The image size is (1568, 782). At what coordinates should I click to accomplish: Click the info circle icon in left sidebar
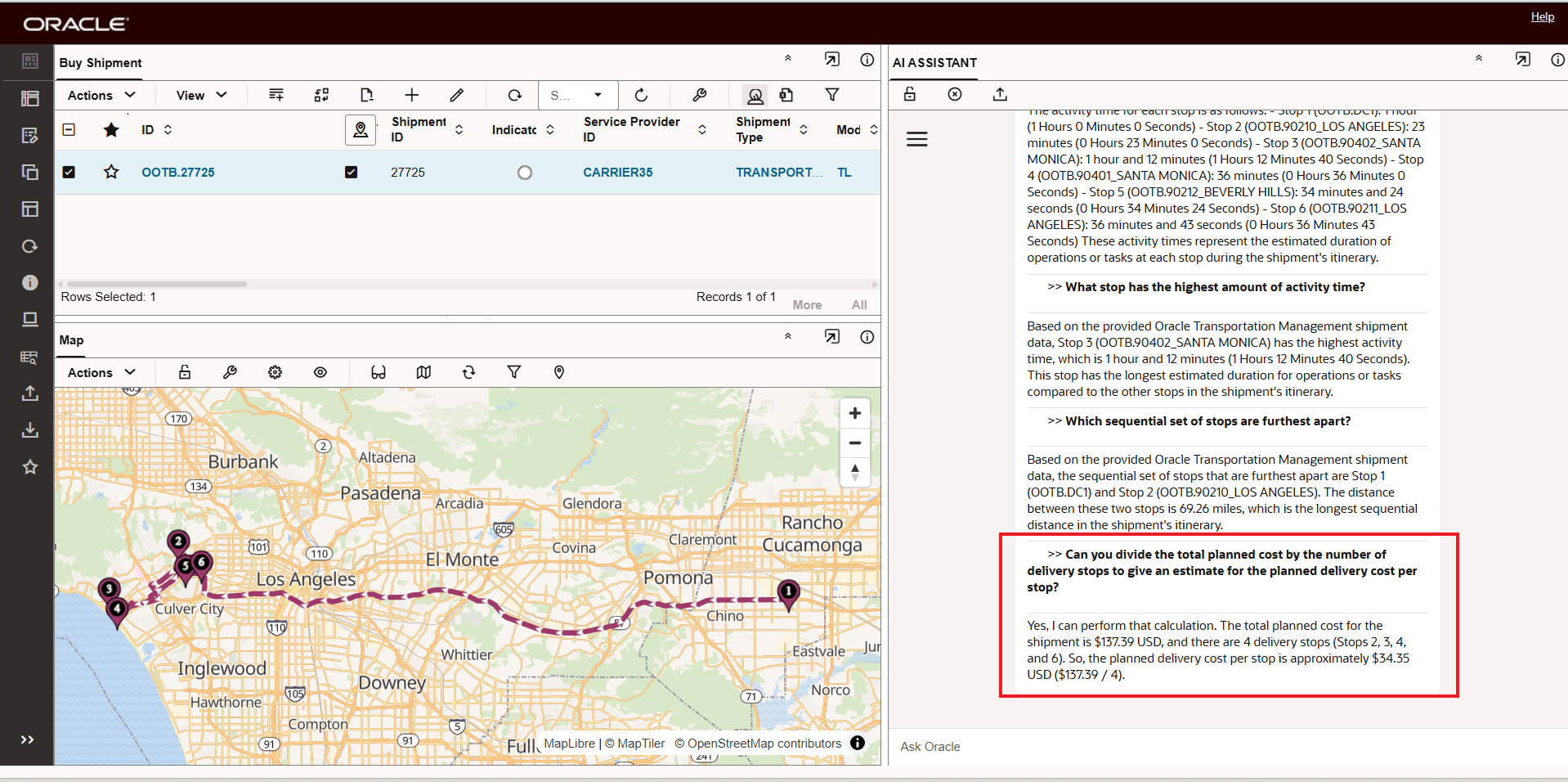30,282
